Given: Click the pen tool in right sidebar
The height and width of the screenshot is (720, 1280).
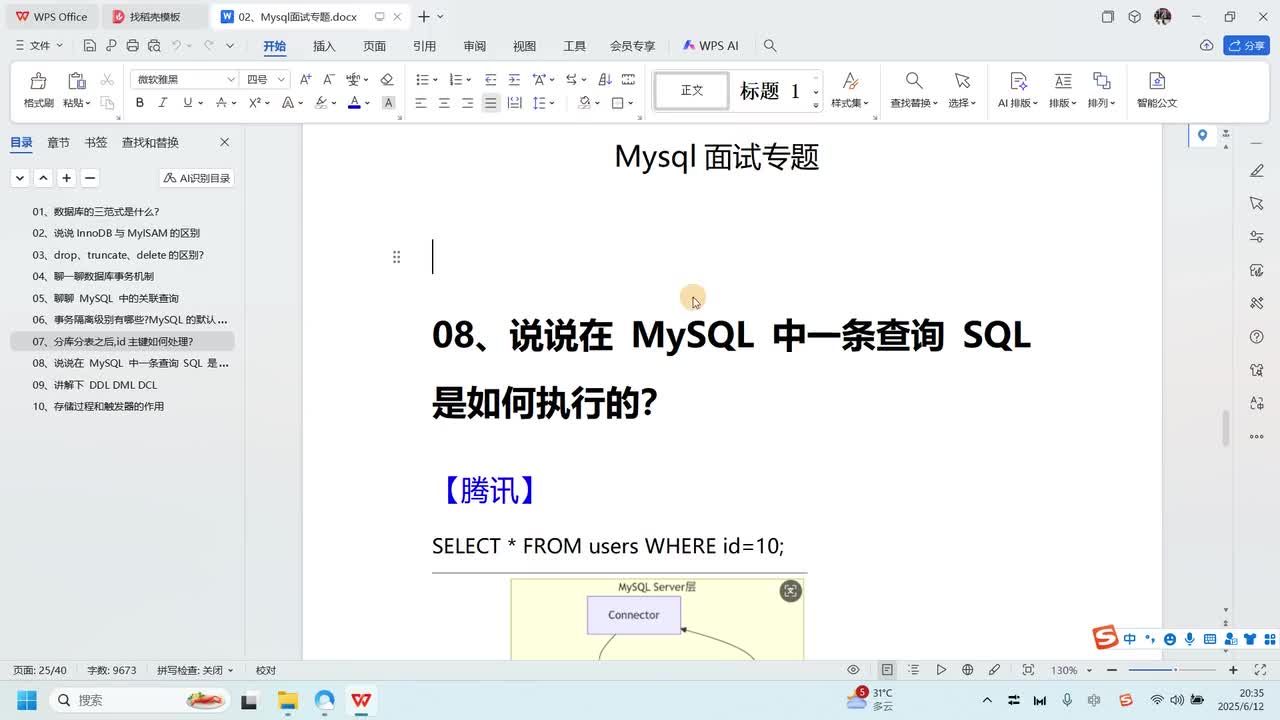Looking at the screenshot, I should click(x=1257, y=171).
